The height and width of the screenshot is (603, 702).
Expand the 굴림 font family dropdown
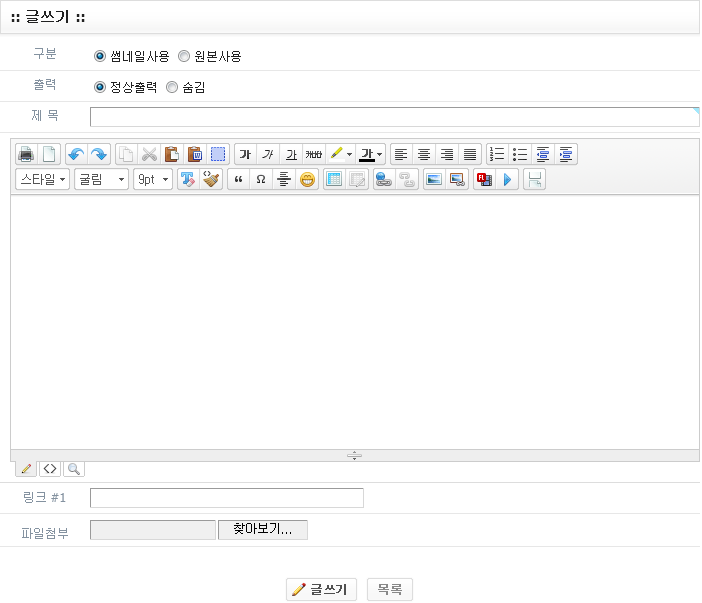click(x=101, y=180)
